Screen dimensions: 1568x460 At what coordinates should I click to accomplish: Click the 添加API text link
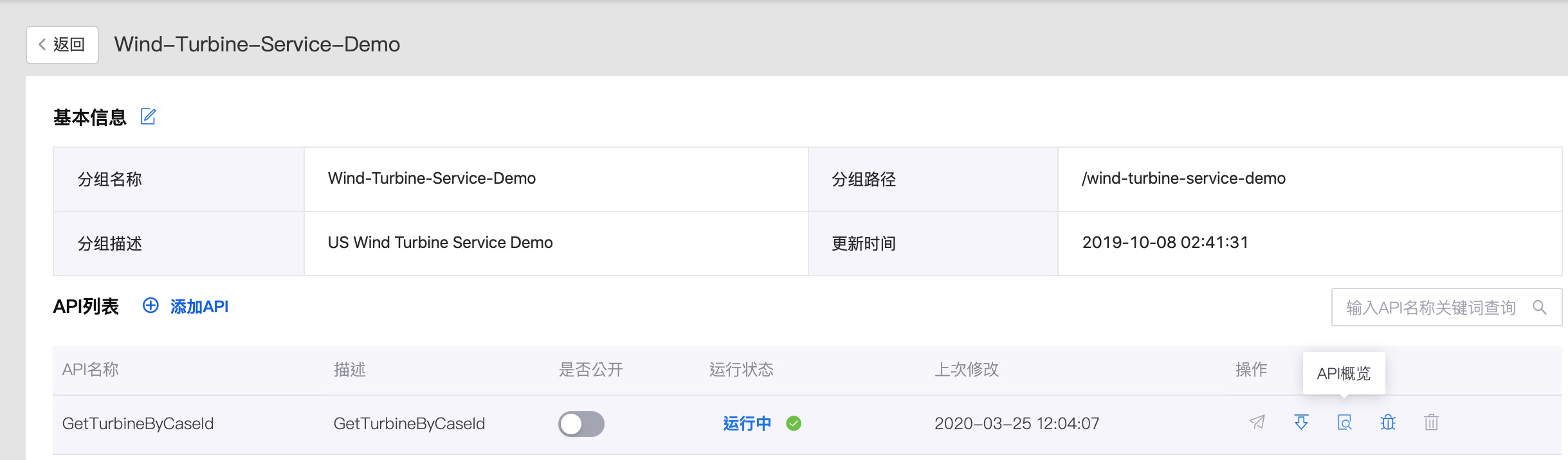199,306
